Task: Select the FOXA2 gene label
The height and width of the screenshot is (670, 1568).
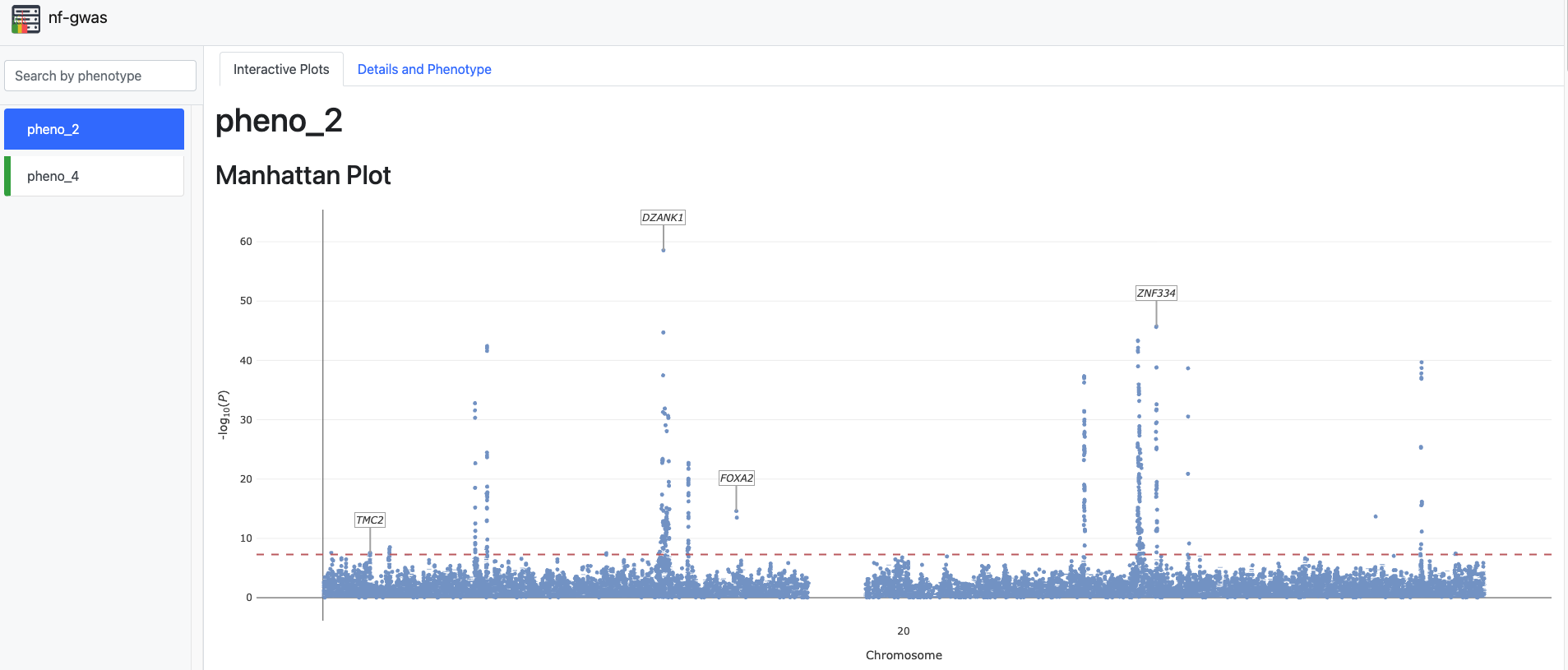Action: click(x=736, y=478)
